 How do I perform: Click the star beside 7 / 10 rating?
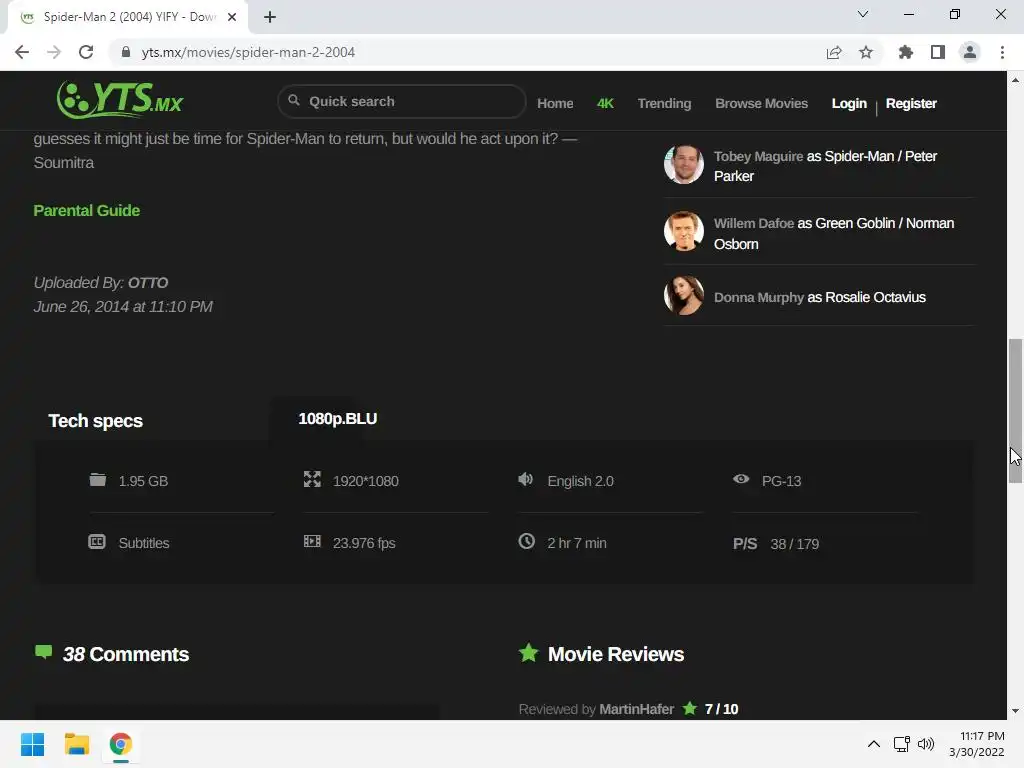pos(690,708)
